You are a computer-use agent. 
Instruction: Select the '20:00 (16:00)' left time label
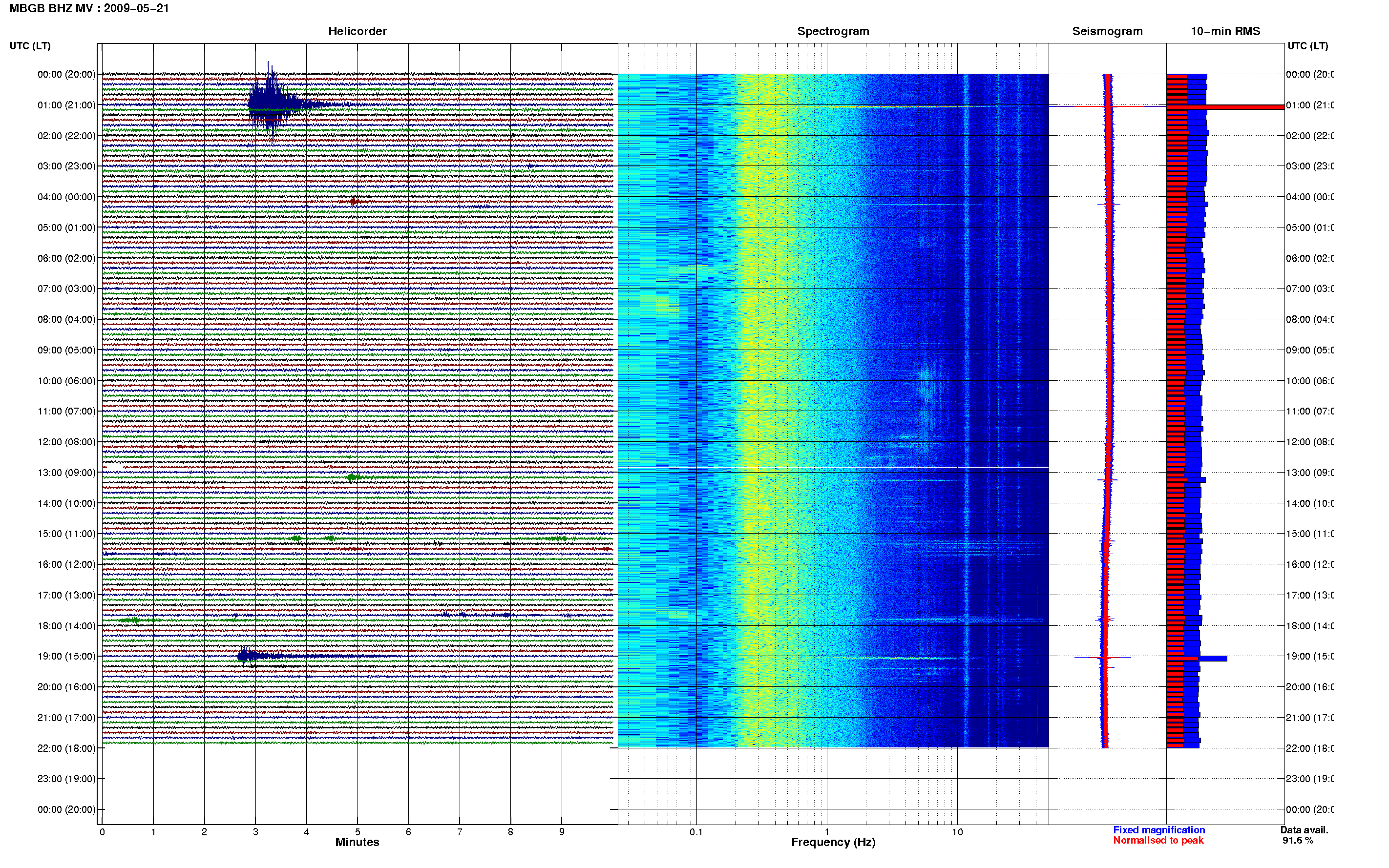tap(66, 687)
